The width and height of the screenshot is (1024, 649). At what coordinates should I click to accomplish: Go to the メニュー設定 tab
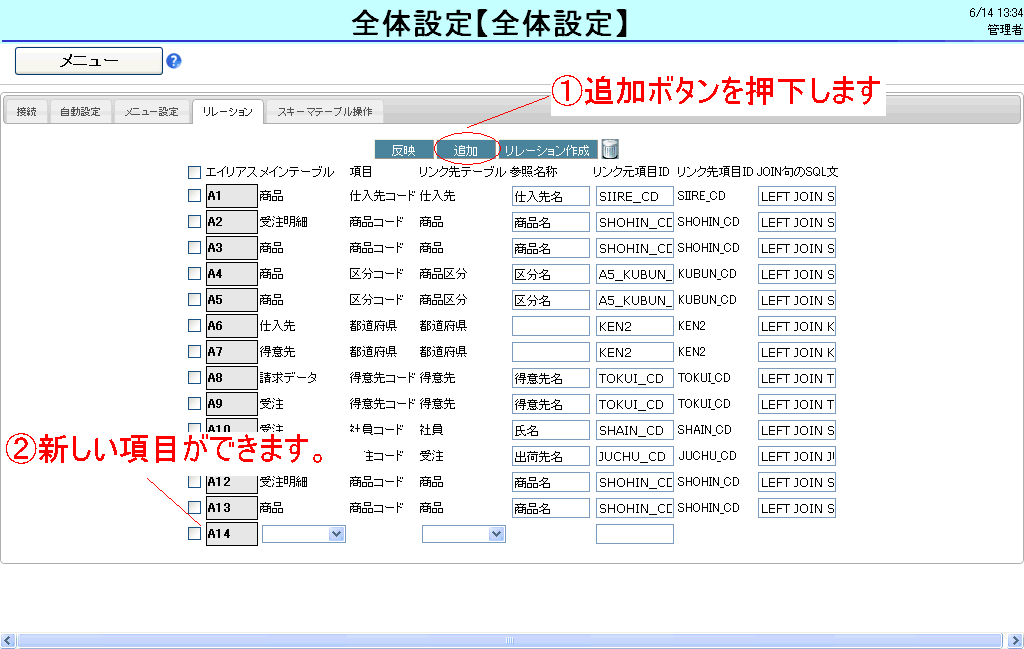(x=151, y=112)
